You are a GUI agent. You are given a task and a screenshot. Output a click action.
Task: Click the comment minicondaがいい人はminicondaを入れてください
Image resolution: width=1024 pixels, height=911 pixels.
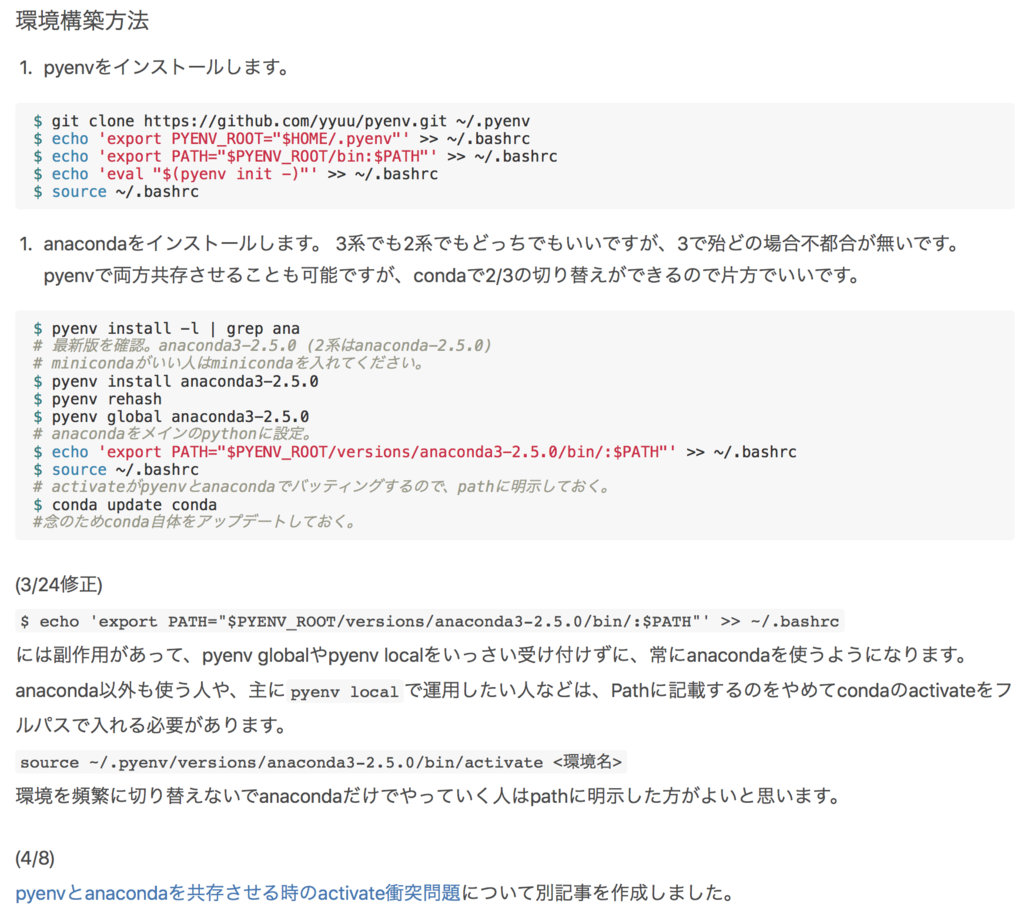tap(229, 363)
